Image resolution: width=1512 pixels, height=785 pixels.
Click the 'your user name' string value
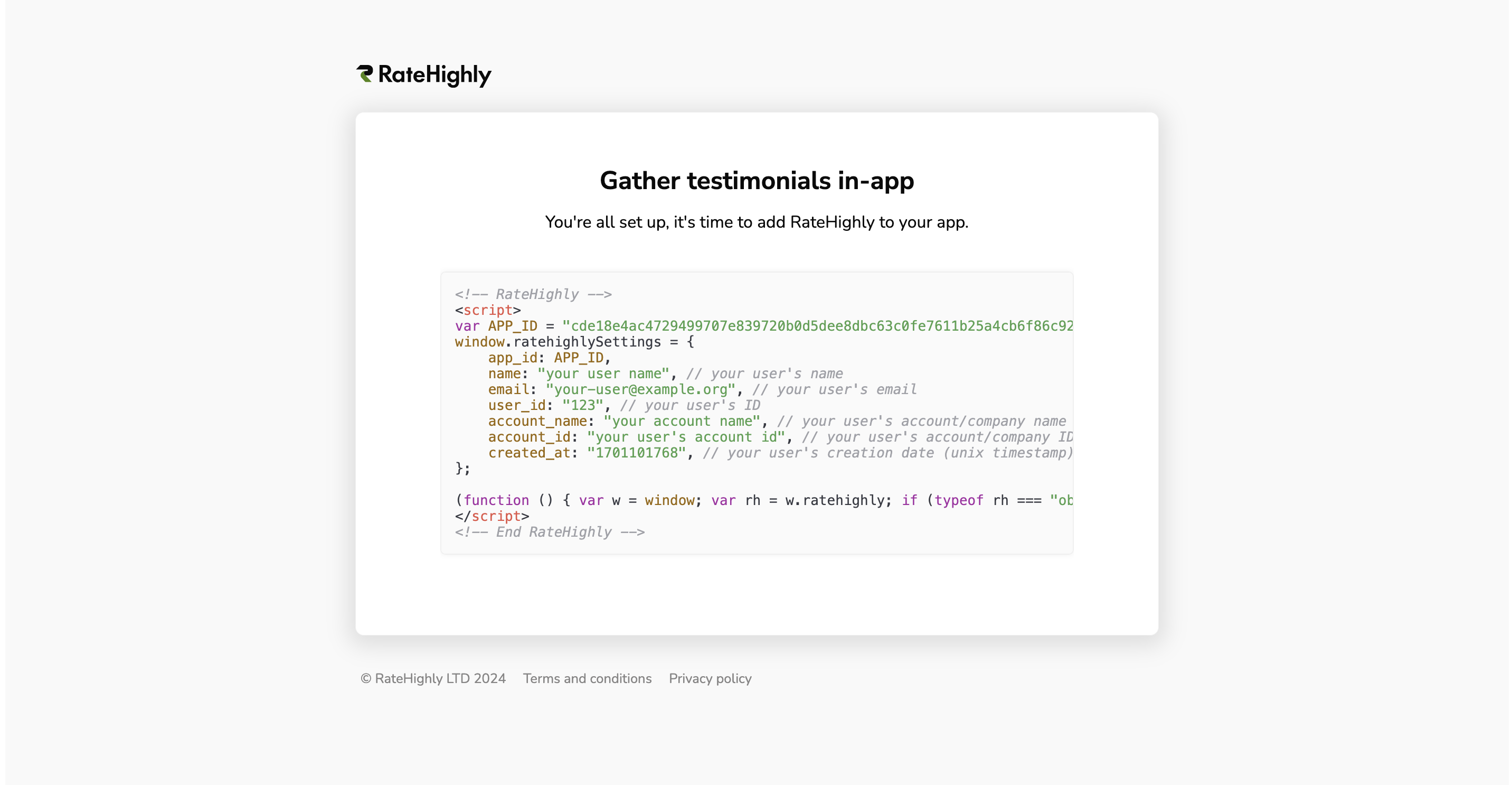coord(603,373)
